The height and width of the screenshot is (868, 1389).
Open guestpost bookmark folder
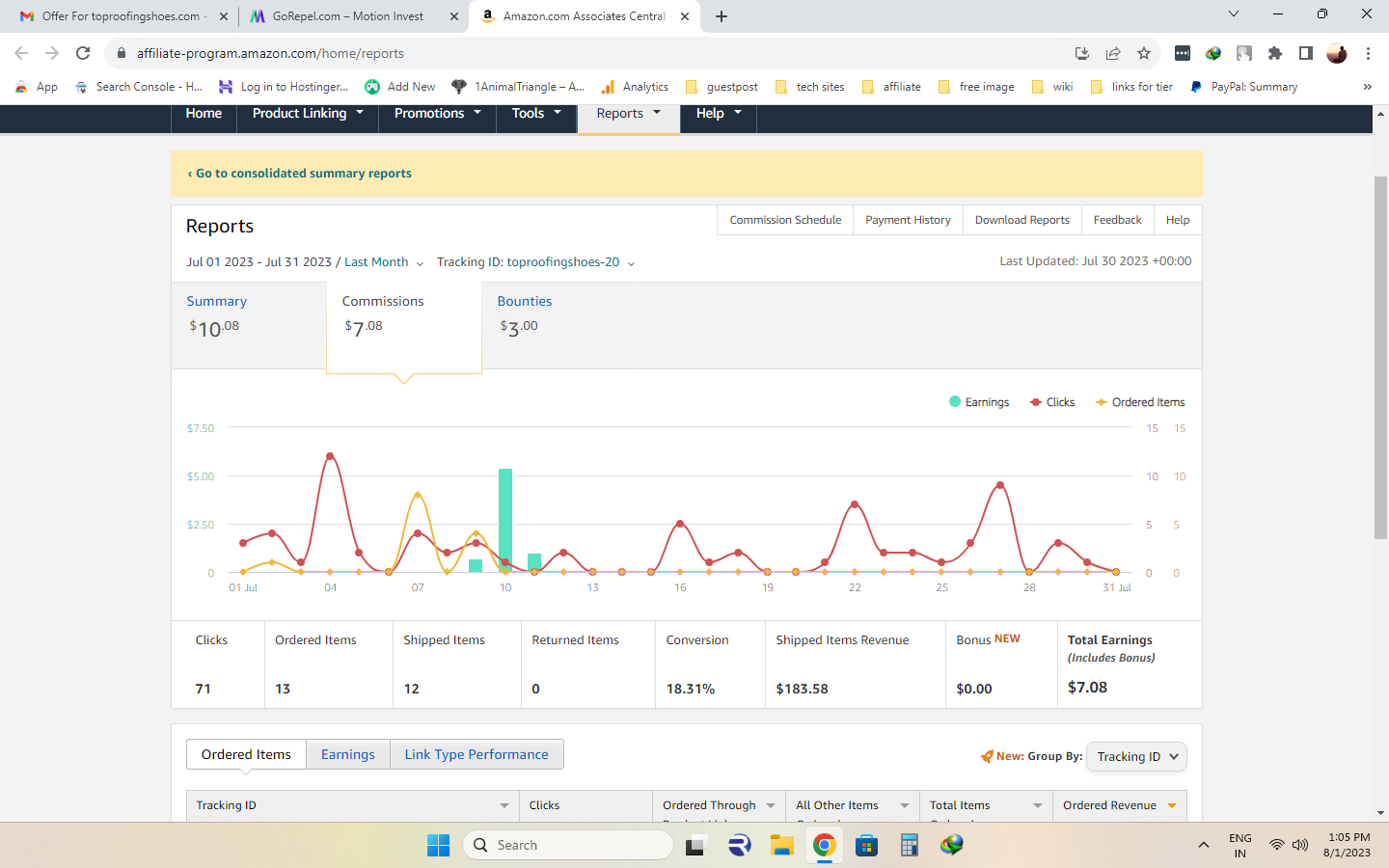(722, 87)
